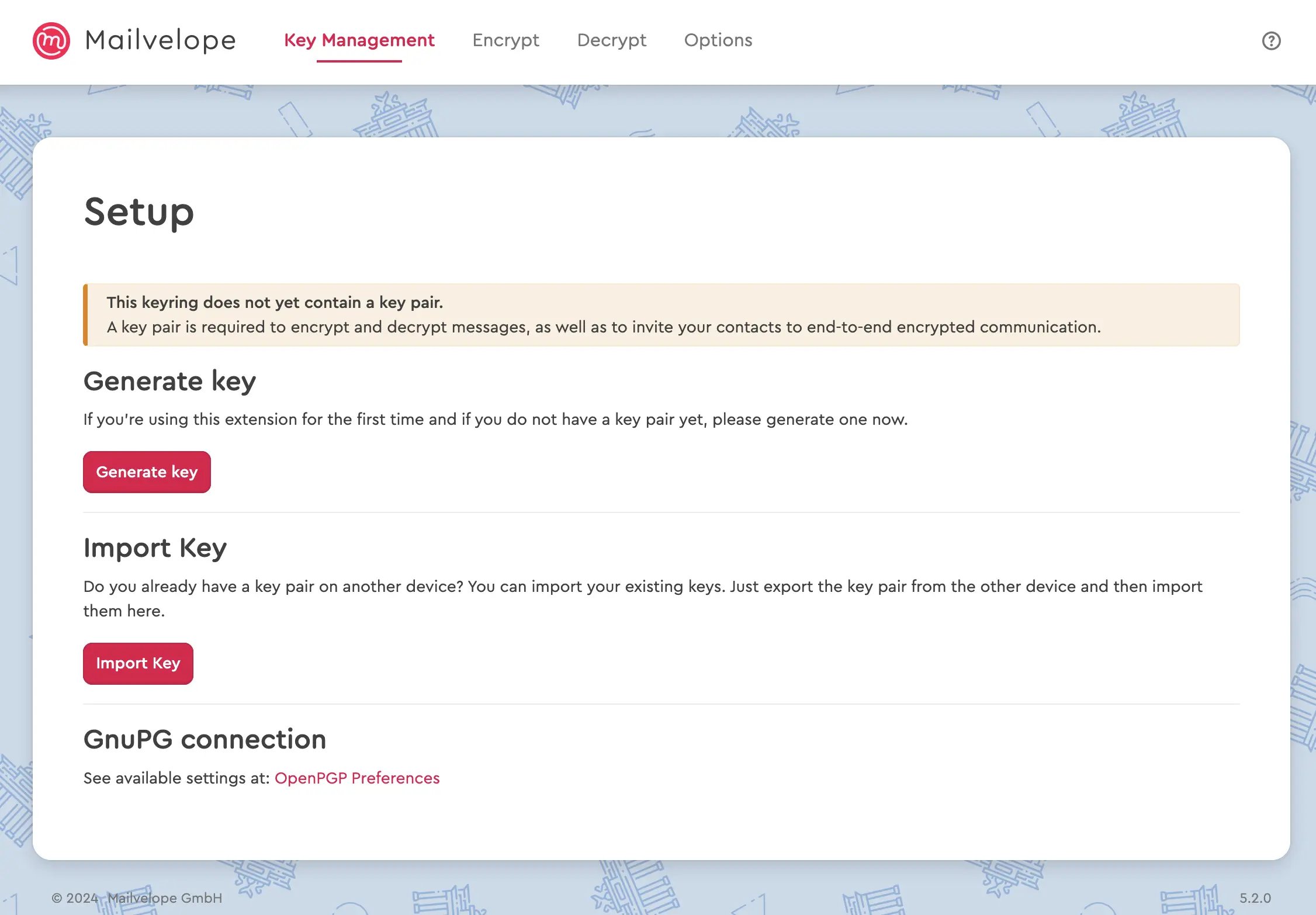
Task: Open help via the question mark icon
Action: (x=1271, y=40)
